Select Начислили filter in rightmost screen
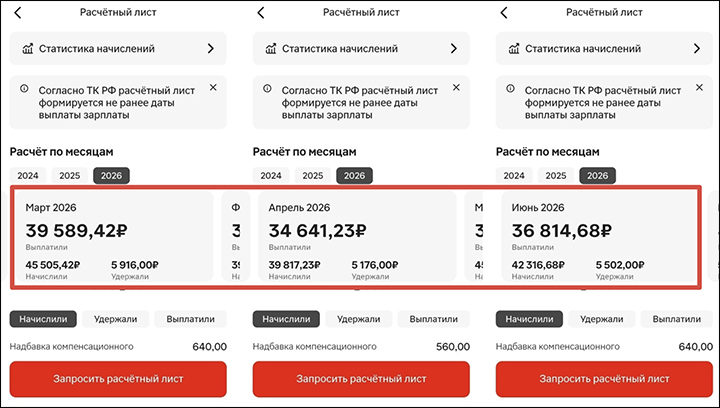 (x=529, y=319)
